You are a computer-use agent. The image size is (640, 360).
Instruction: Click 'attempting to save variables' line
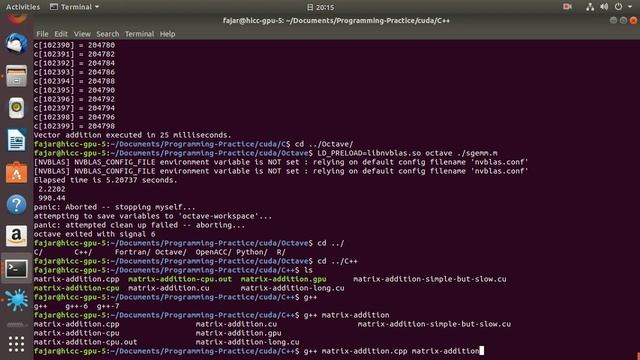click(x=153, y=216)
